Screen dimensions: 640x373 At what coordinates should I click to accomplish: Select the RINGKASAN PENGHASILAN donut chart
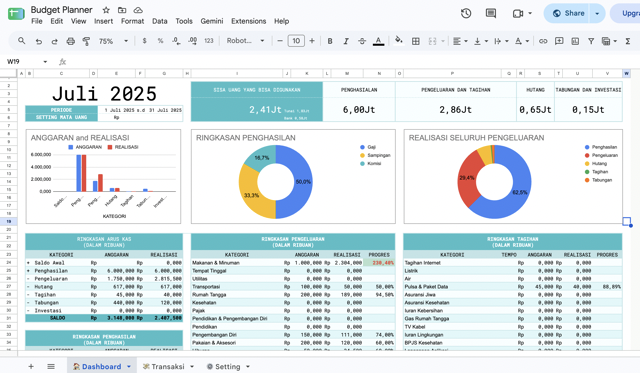pyautogui.click(x=293, y=176)
